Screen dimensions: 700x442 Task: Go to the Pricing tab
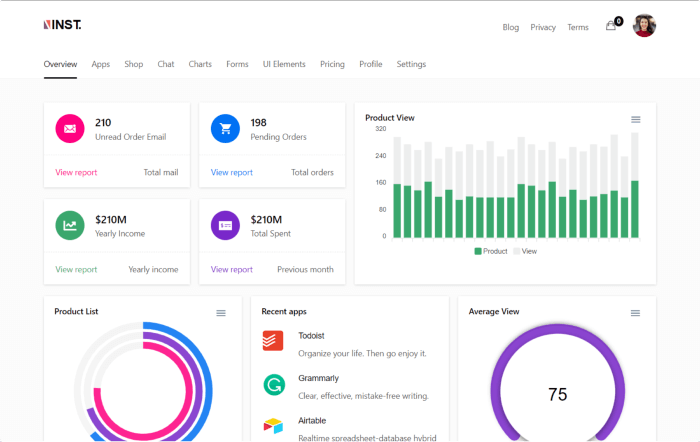(332, 64)
